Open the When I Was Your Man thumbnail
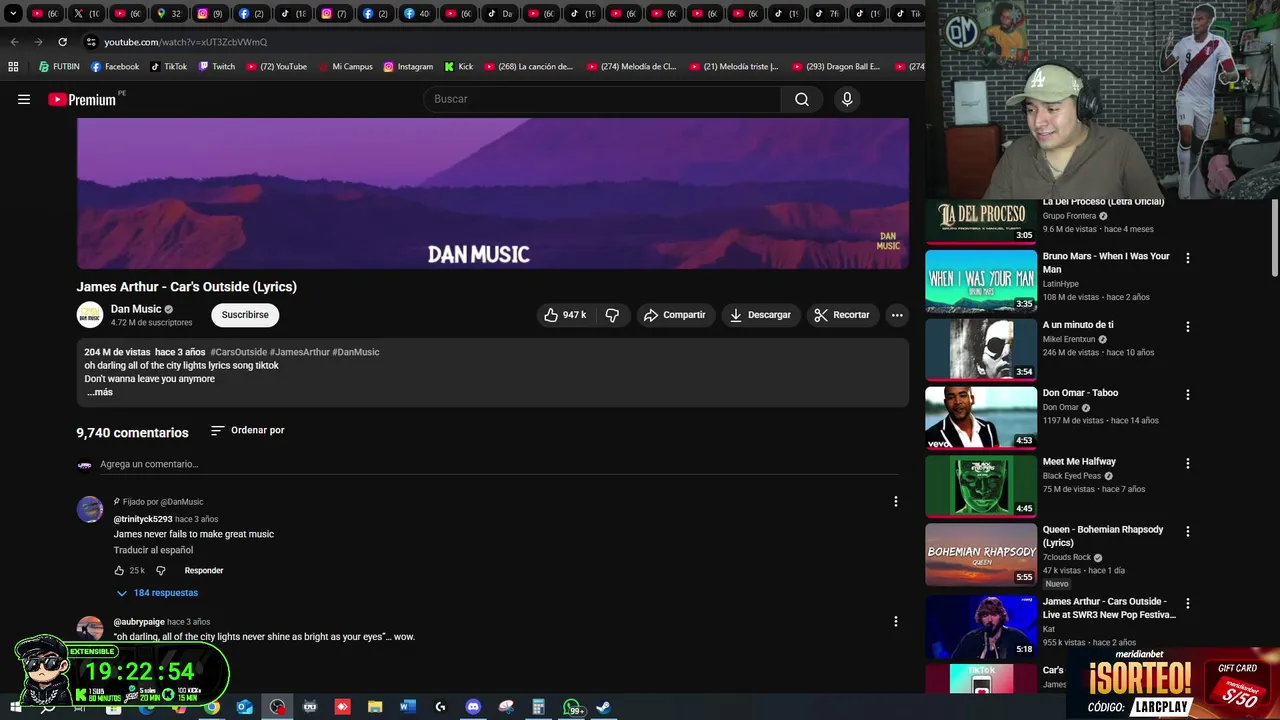This screenshot has width=1280, height=720. (x=981, y=280)
